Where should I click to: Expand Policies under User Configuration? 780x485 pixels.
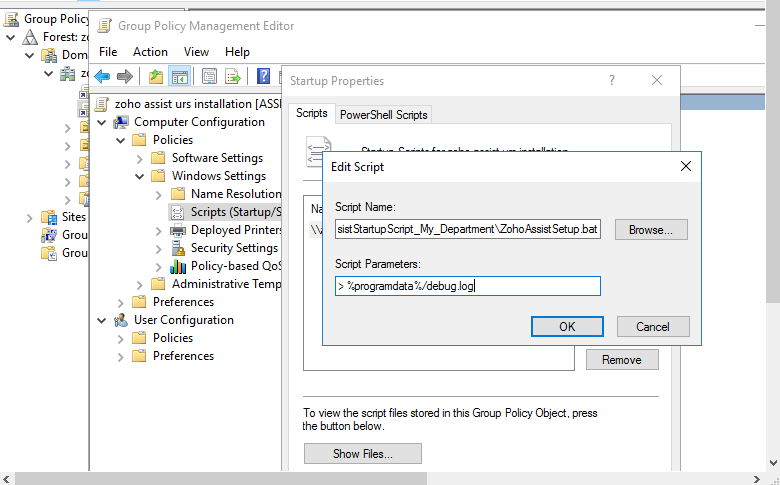point(120,339)
